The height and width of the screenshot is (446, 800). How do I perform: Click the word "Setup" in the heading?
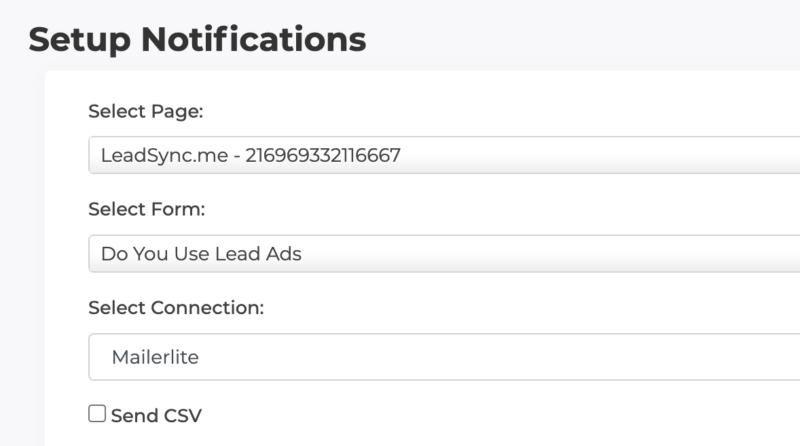(80, 39)
